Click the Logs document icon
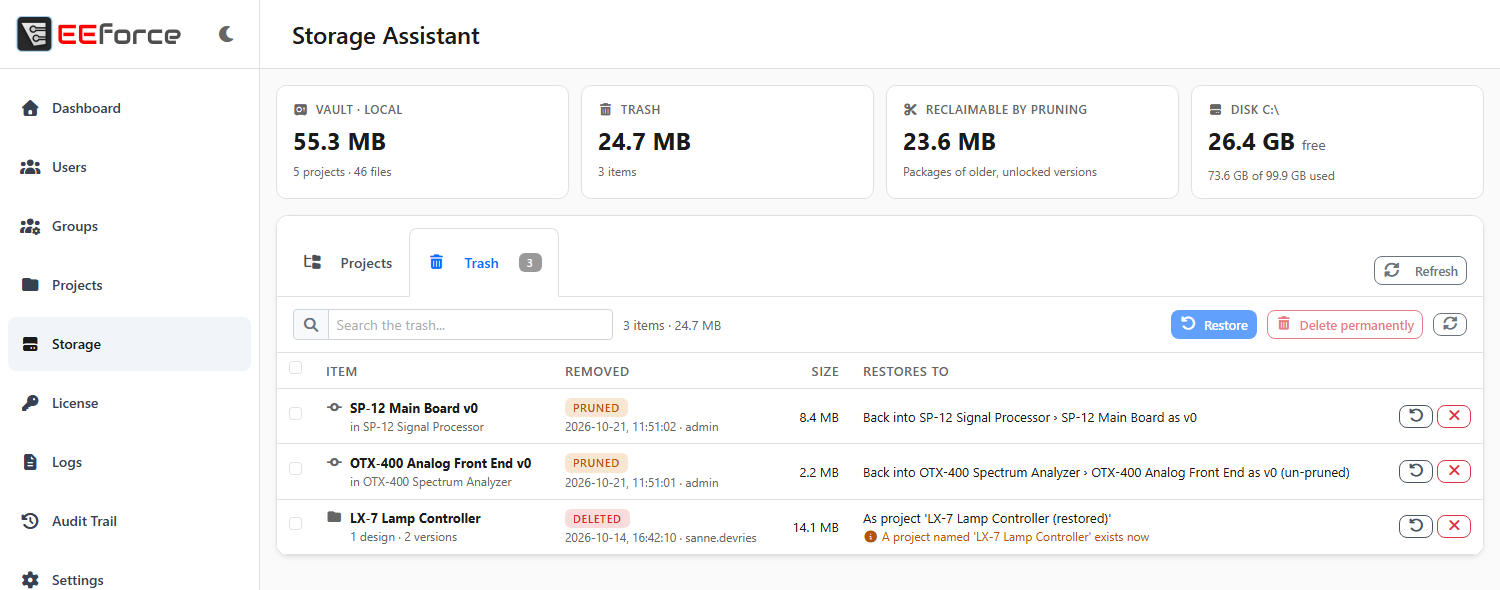The image size is (1500, 590). (x=30, y=462)
